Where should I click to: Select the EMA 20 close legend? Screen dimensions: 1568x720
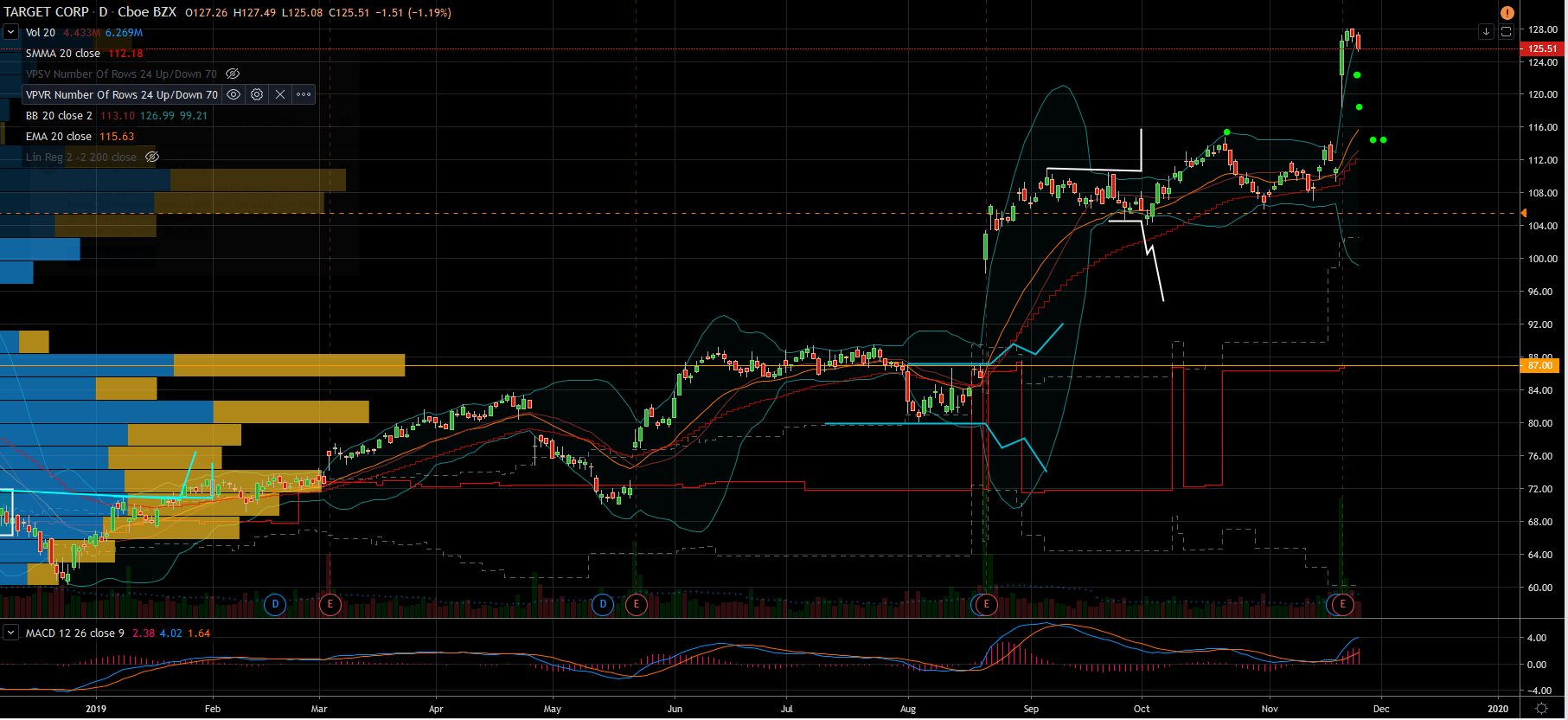click(59, 136)
